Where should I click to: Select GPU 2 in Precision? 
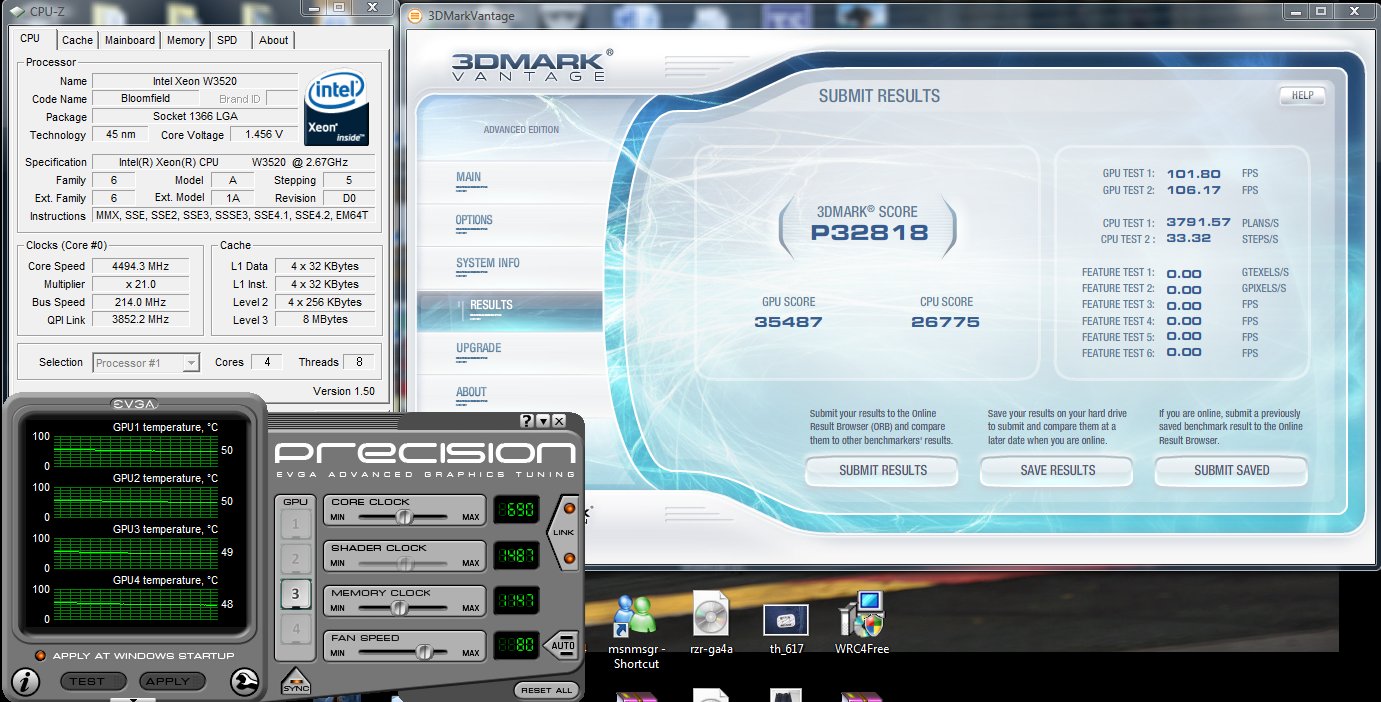click(296, 558)
